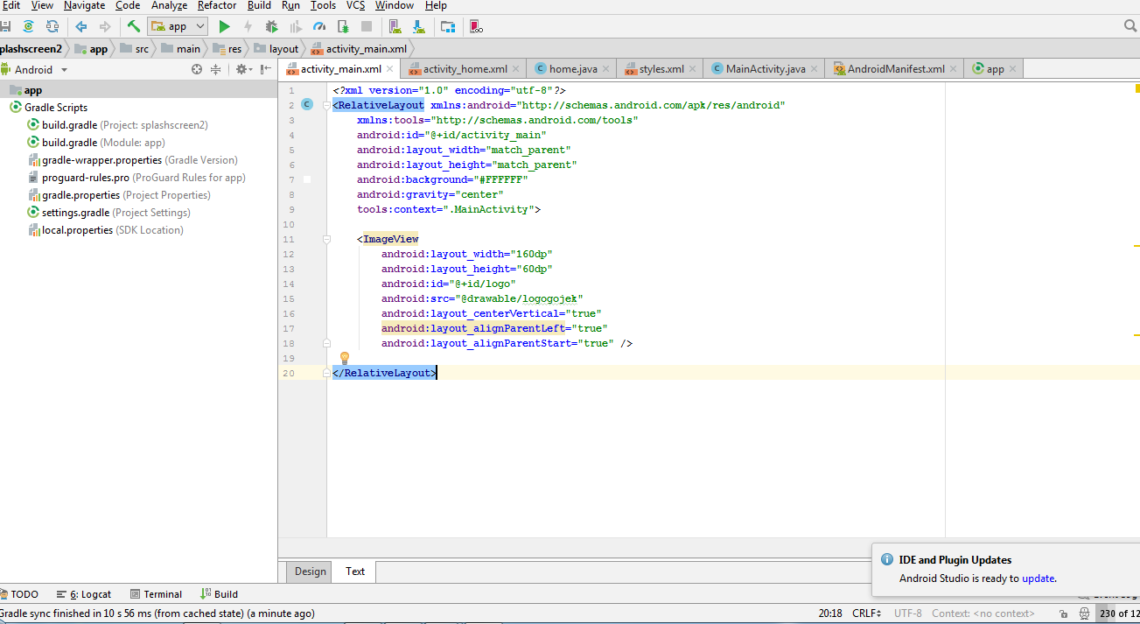Run the app with the green play button
Screen dimensions: 1140x624
point(224,26)
